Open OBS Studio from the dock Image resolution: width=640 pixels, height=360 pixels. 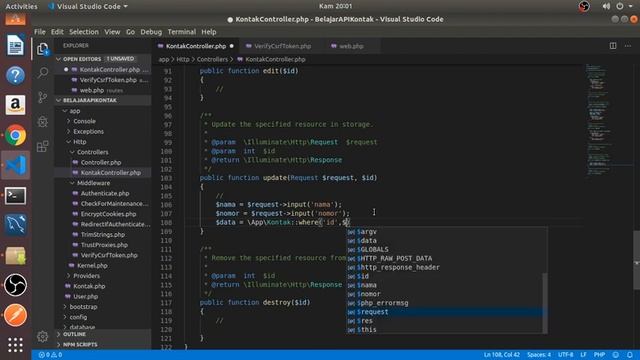click(x=16, y=285)
